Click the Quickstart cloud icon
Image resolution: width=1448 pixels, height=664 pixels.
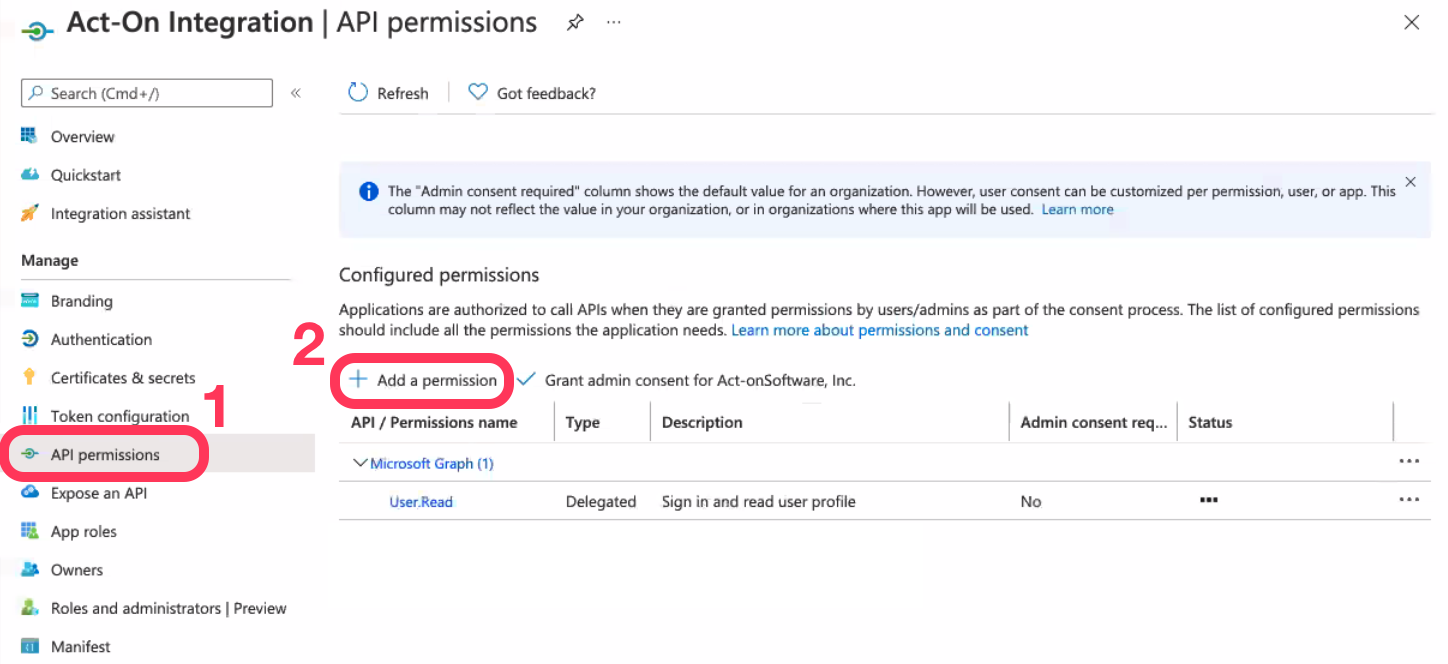tap(30, 175)
